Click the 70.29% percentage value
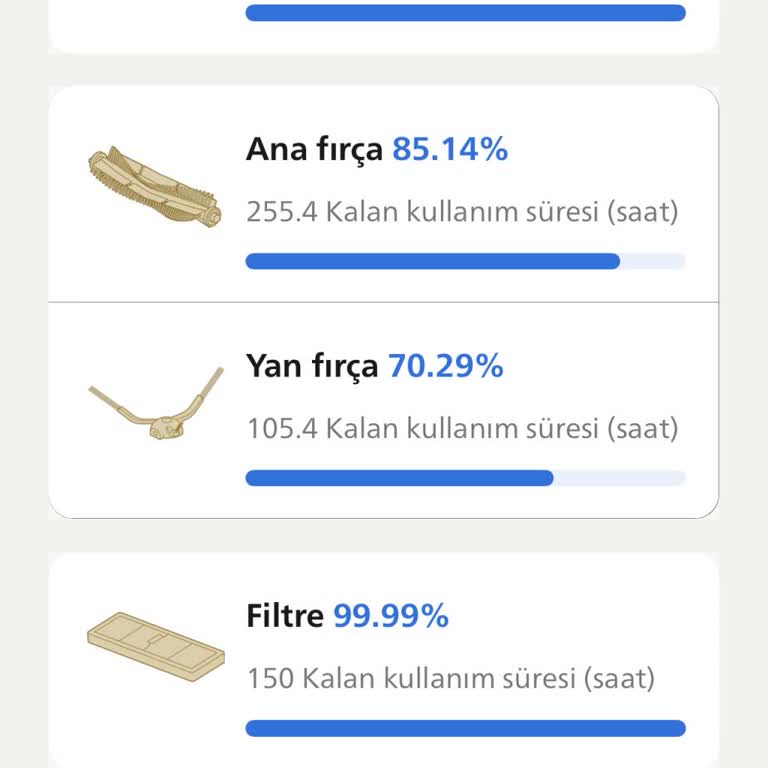The image size is (768, 768). [445, 367]
